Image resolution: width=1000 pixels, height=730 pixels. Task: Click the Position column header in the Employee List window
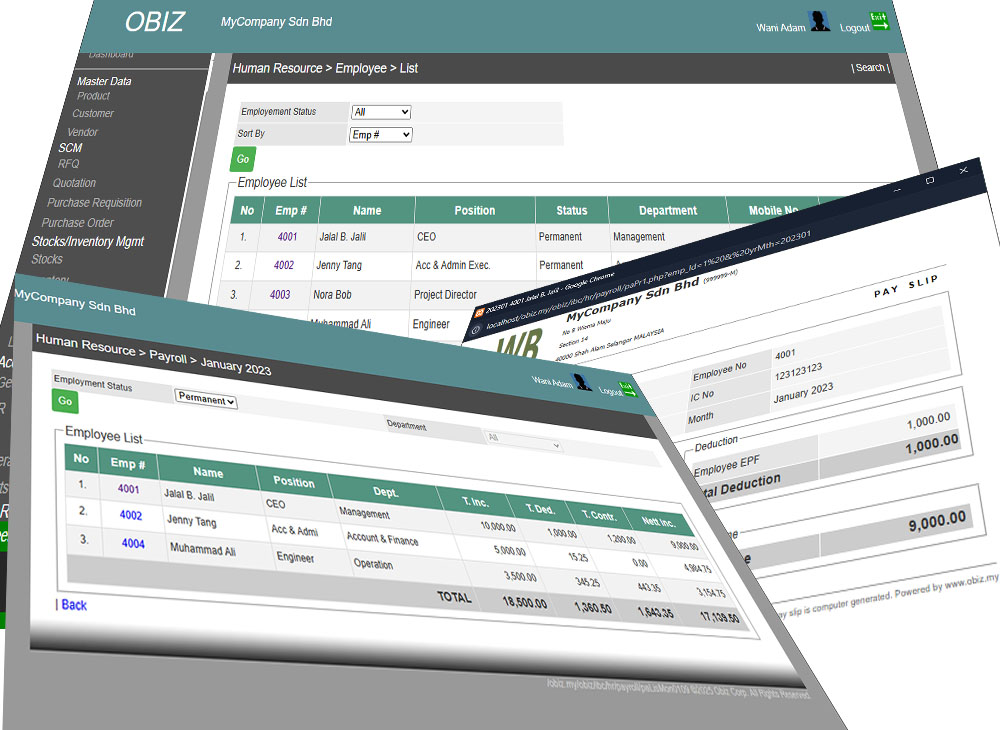click(x=474, y=210)
